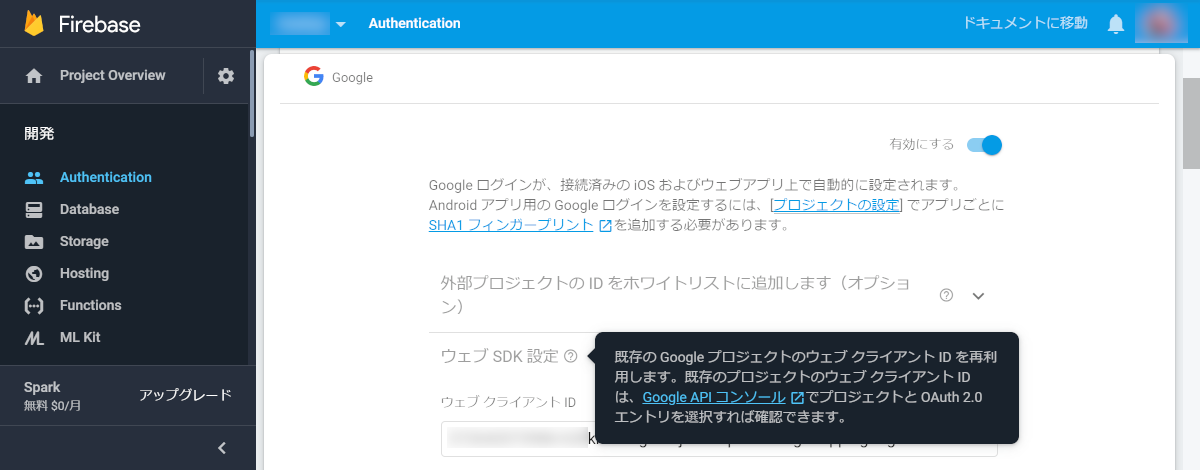Click the Authentication header title
This screenshot has width=1200, height=470.
(x=415, y=23)
